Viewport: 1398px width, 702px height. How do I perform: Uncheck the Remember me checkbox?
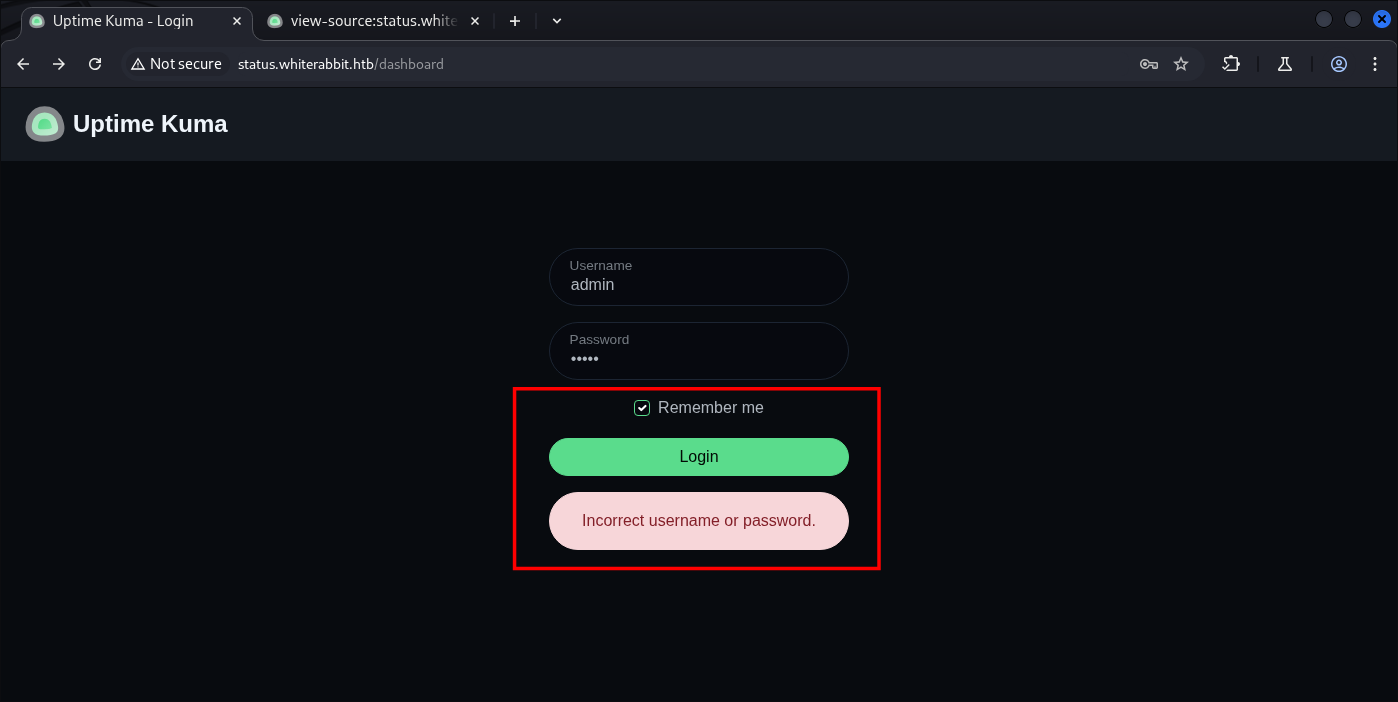click(642, 408)
